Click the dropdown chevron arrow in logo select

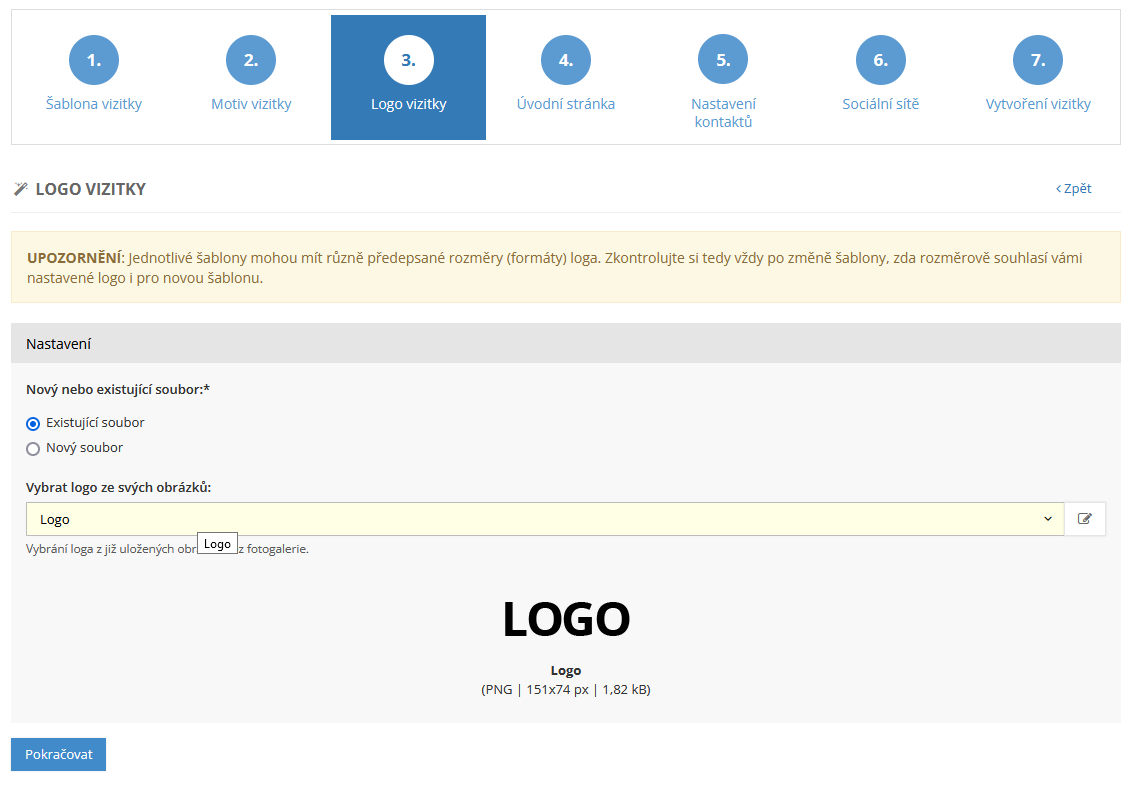click(1048, 519)
